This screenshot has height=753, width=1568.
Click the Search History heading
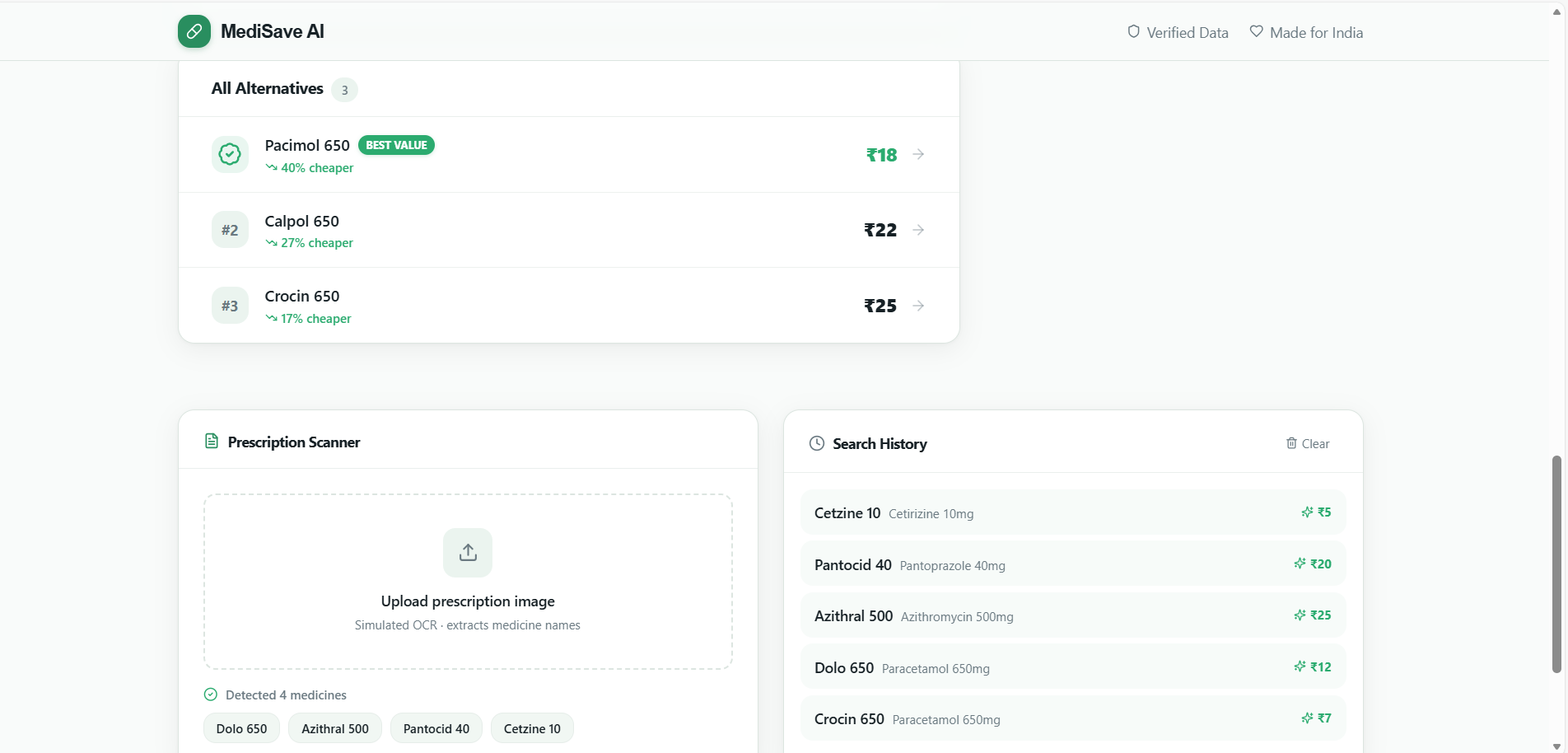[880, 444]
